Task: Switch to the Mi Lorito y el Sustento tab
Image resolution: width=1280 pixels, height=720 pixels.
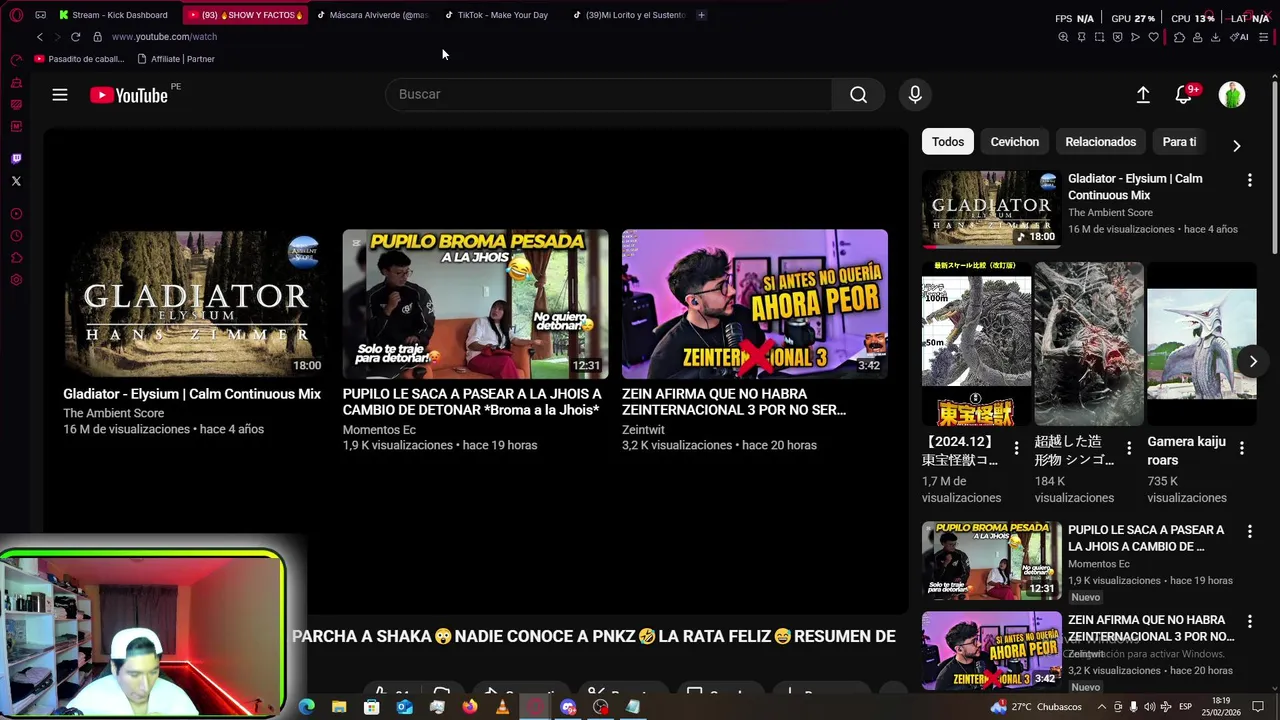Action: 629,15
